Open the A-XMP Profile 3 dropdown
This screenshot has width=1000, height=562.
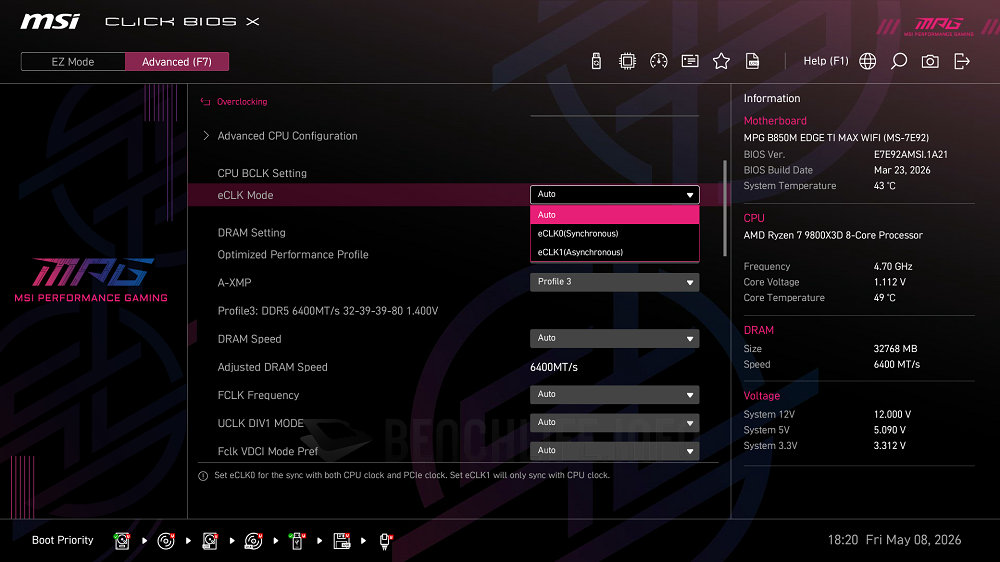click(x=615, y=282)
